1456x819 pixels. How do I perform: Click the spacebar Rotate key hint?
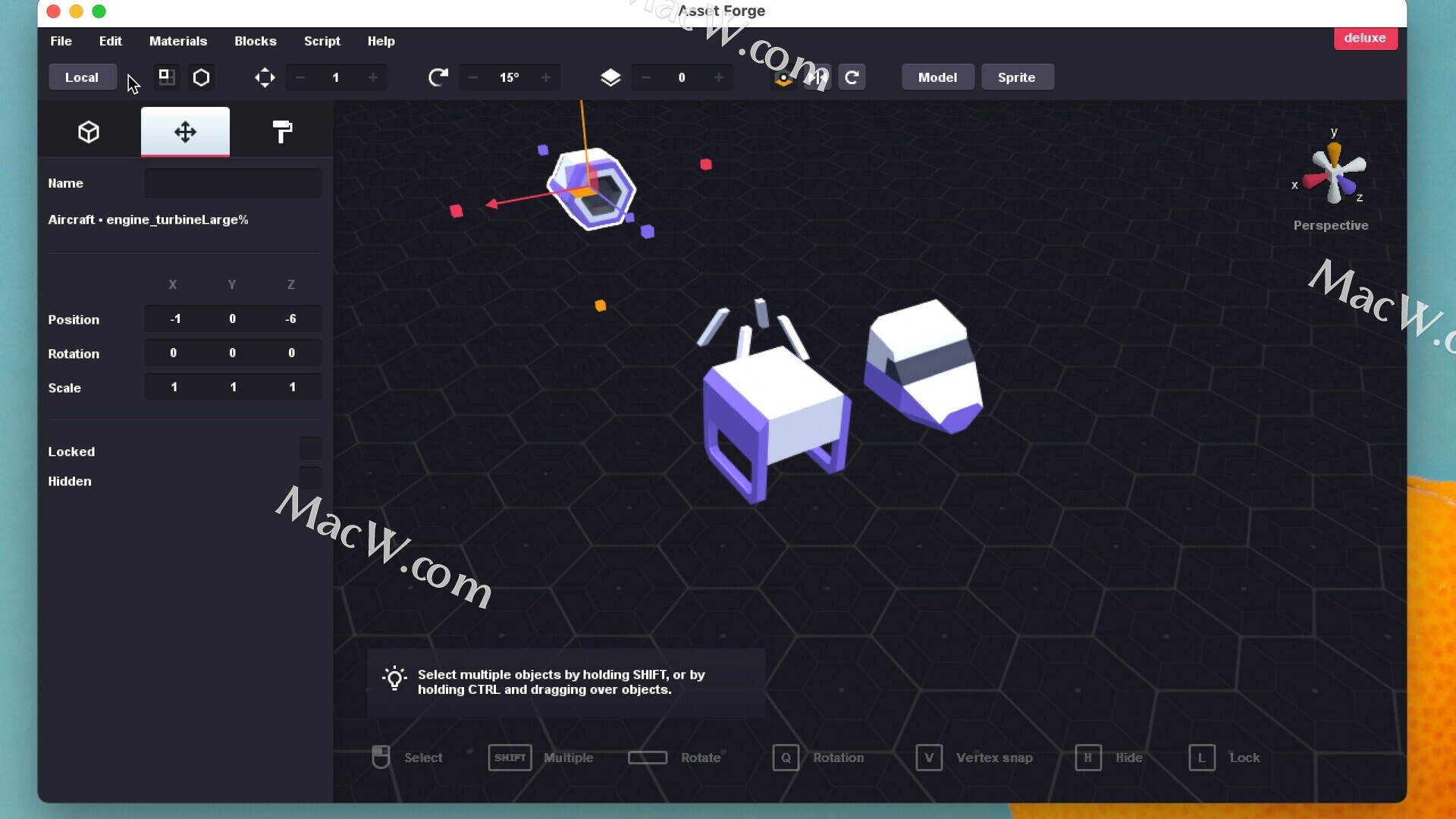[648, 758]
